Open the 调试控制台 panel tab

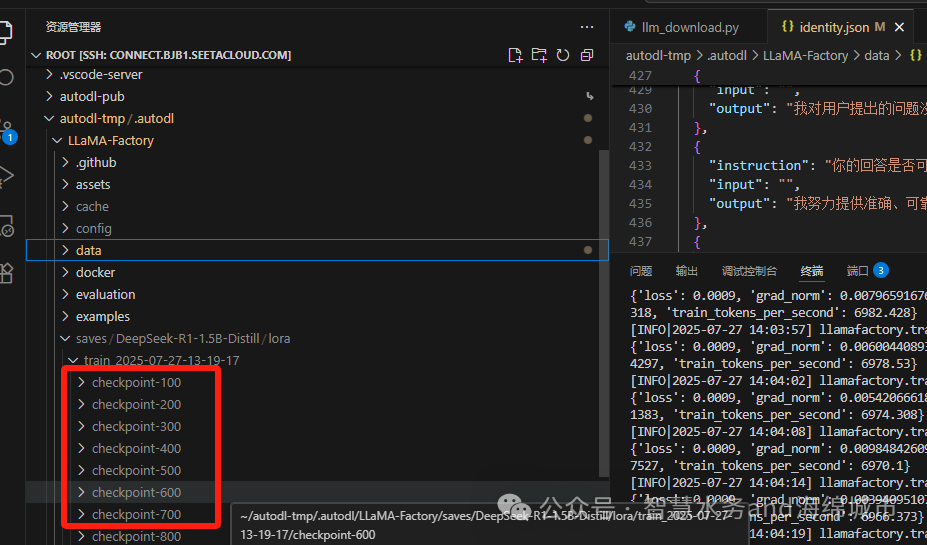(x=749, y=271)
